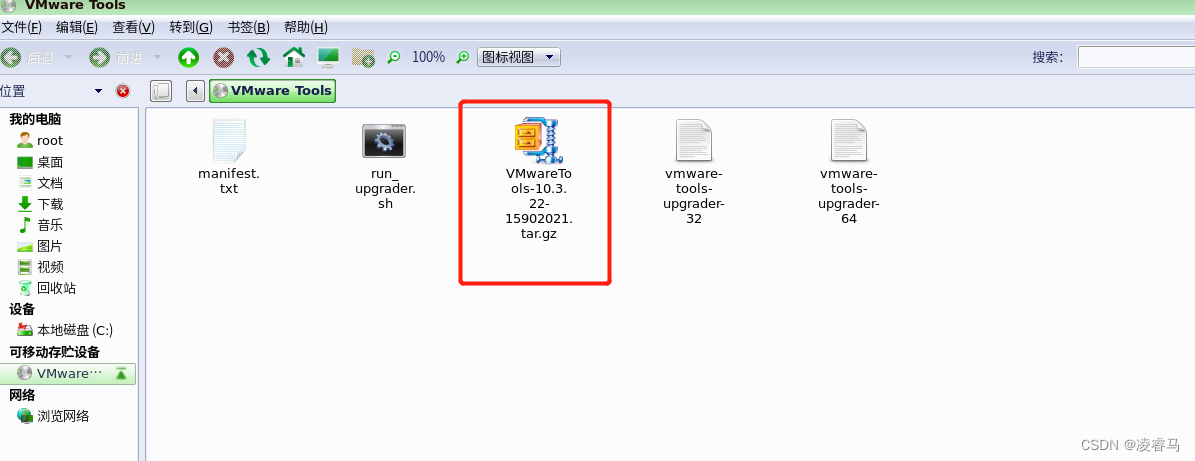Open the 书签(B) menu
Screen dimensions: 1195x461
point(248,27)
